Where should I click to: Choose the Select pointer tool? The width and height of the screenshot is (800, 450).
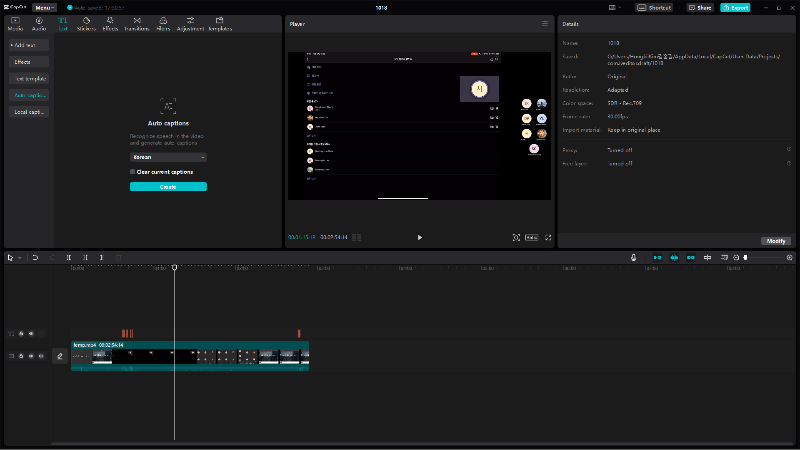(10, 258)
